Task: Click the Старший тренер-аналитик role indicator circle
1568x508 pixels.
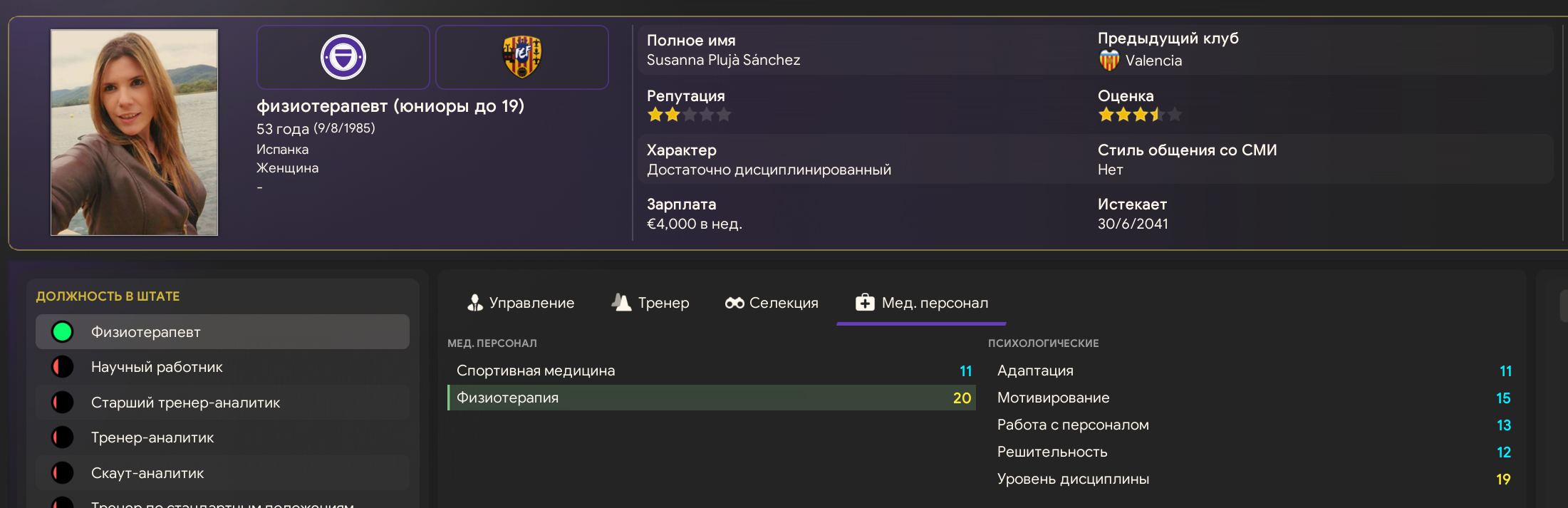Action: coord(63,403)
